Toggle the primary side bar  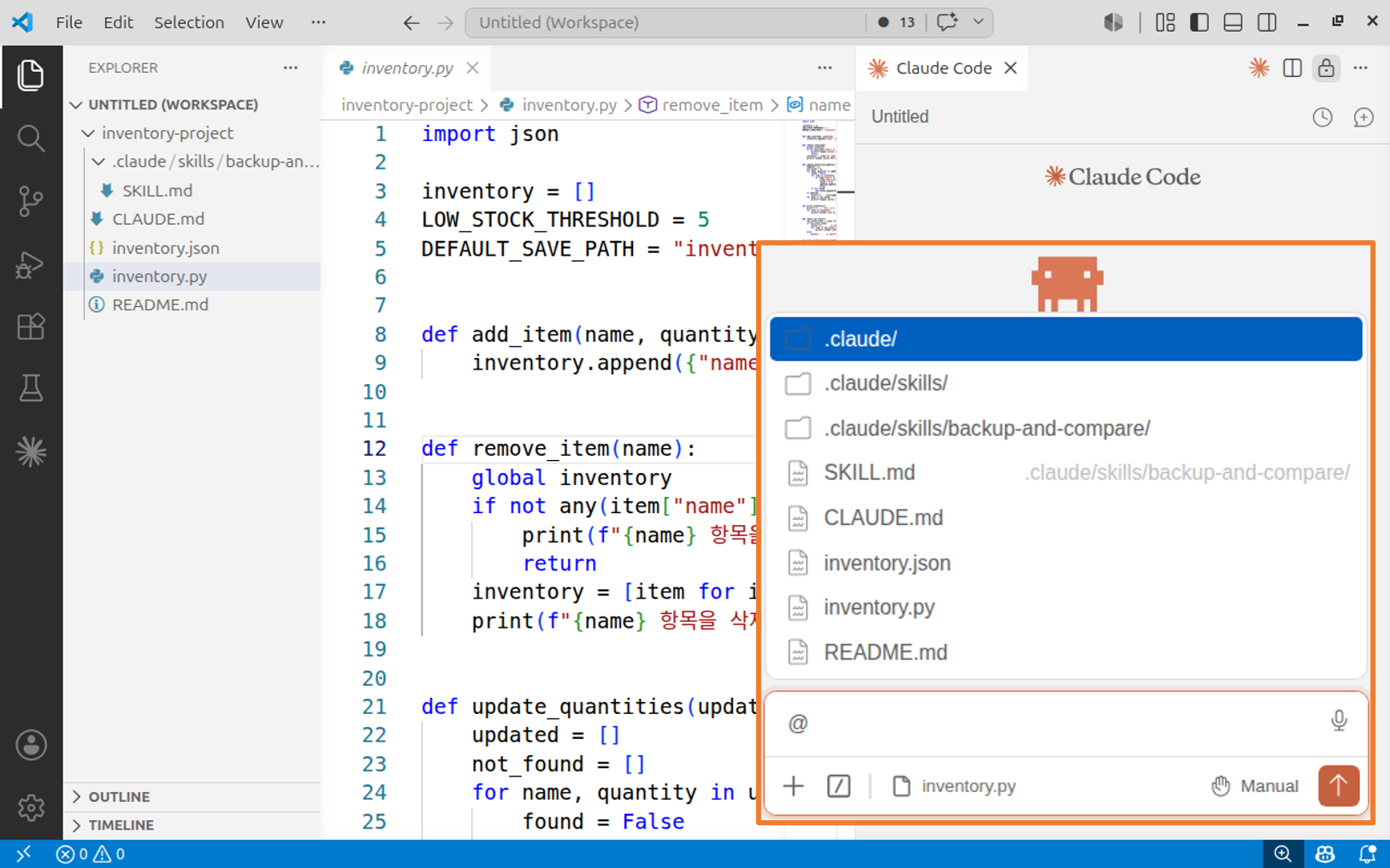point(1199,22)
